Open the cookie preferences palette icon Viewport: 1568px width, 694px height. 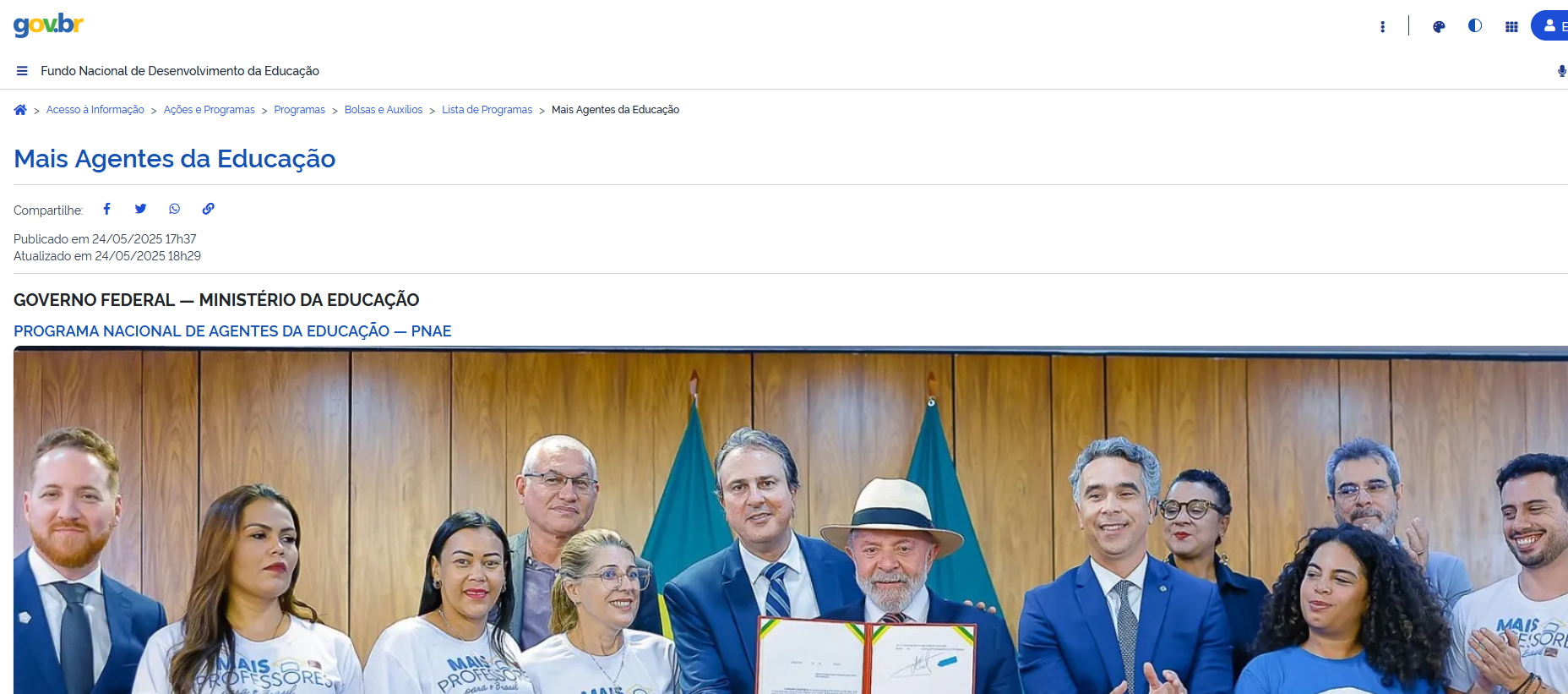pyautogui.click(x=1439, y=26)
